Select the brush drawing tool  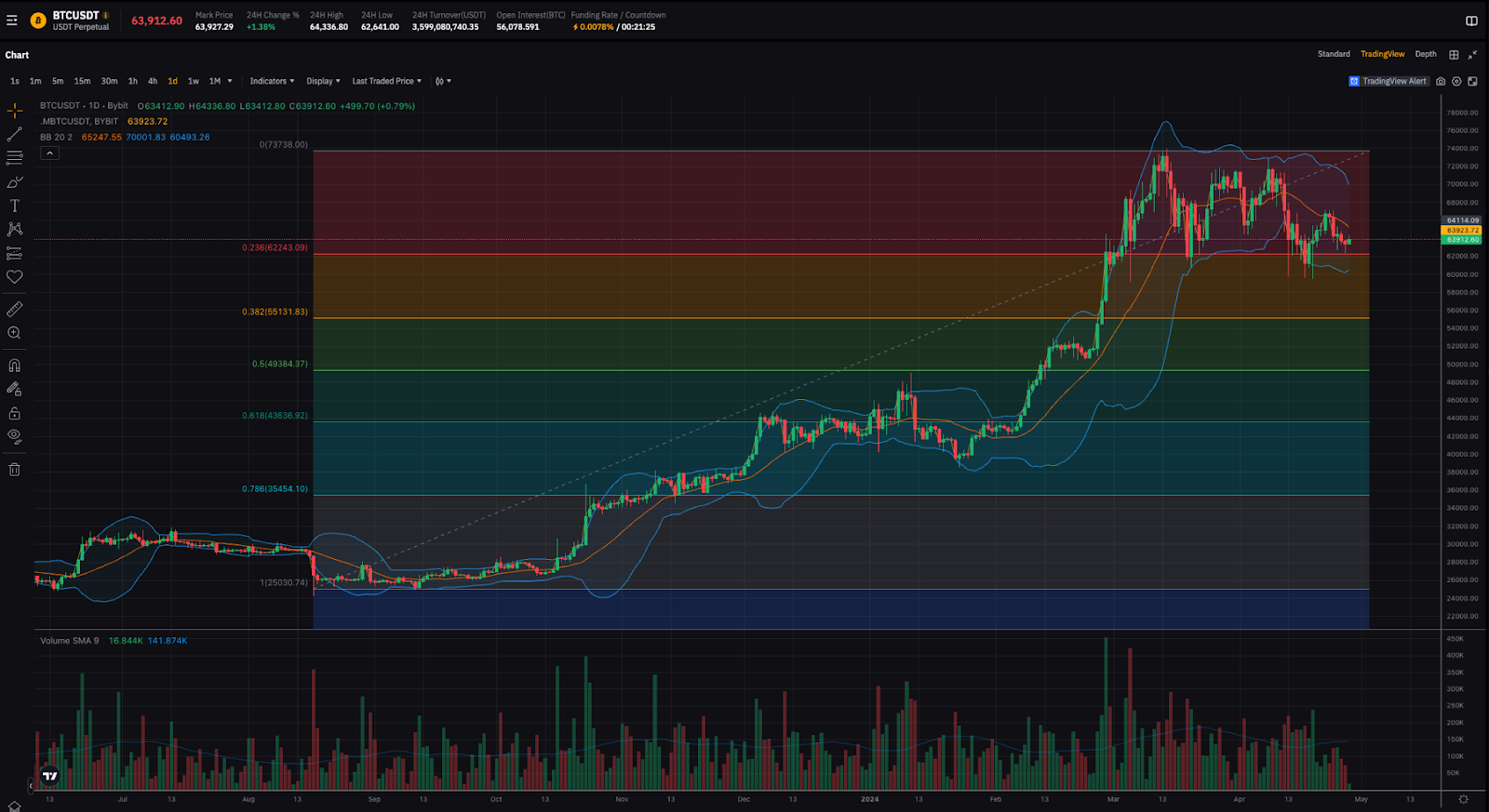click(14, 182)
